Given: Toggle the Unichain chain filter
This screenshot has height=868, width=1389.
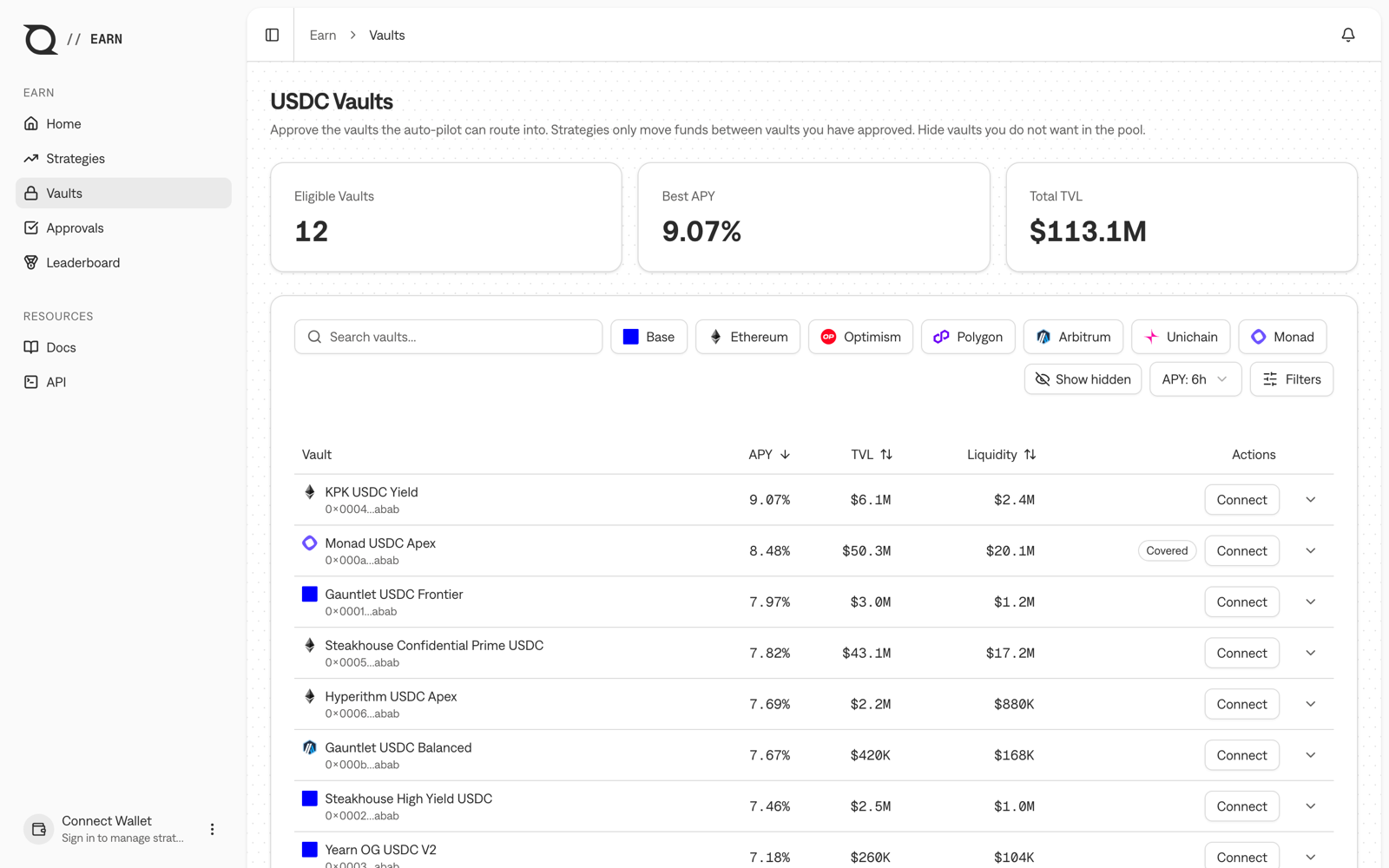Looking at the screenshot, I should (1181, 337).
